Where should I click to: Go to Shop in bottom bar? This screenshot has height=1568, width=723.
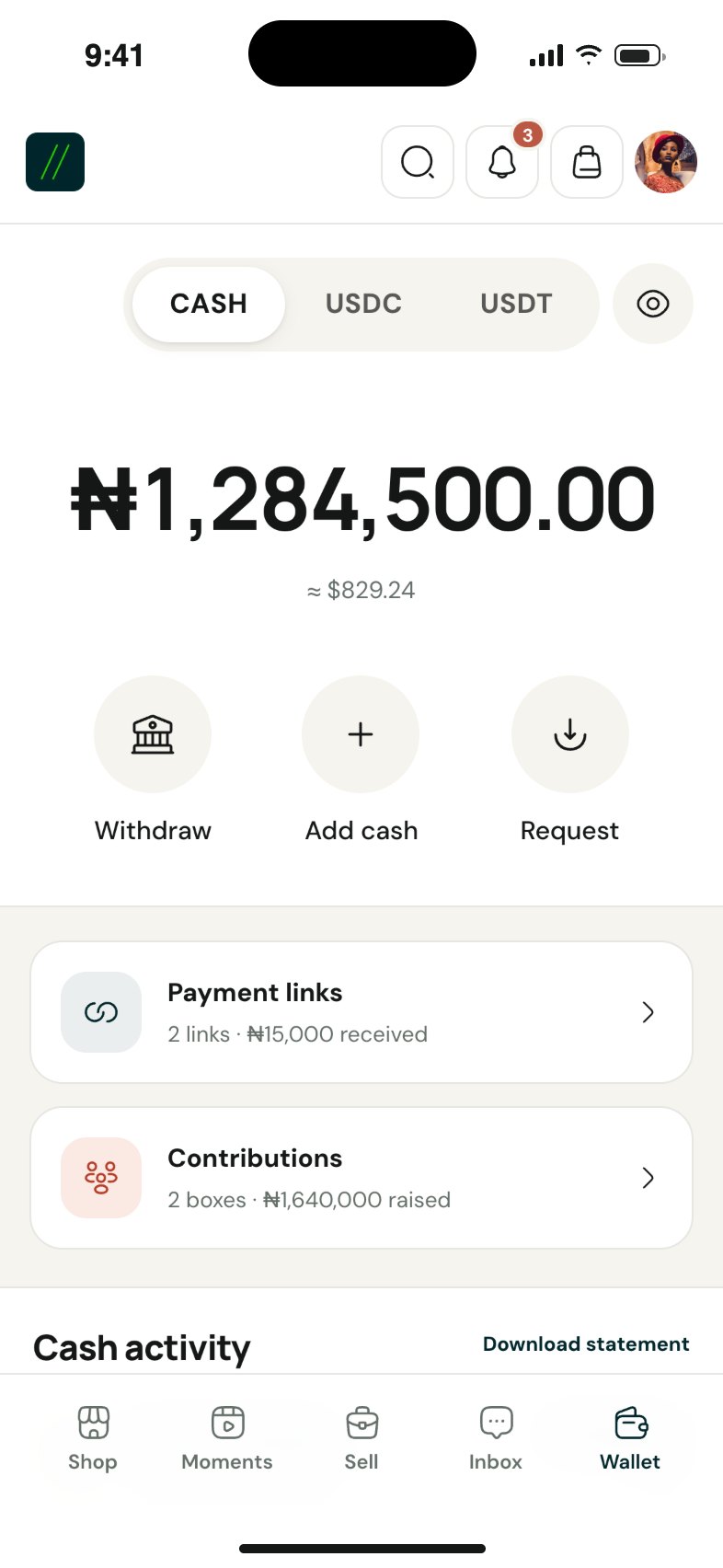(x=93, y=1439)
